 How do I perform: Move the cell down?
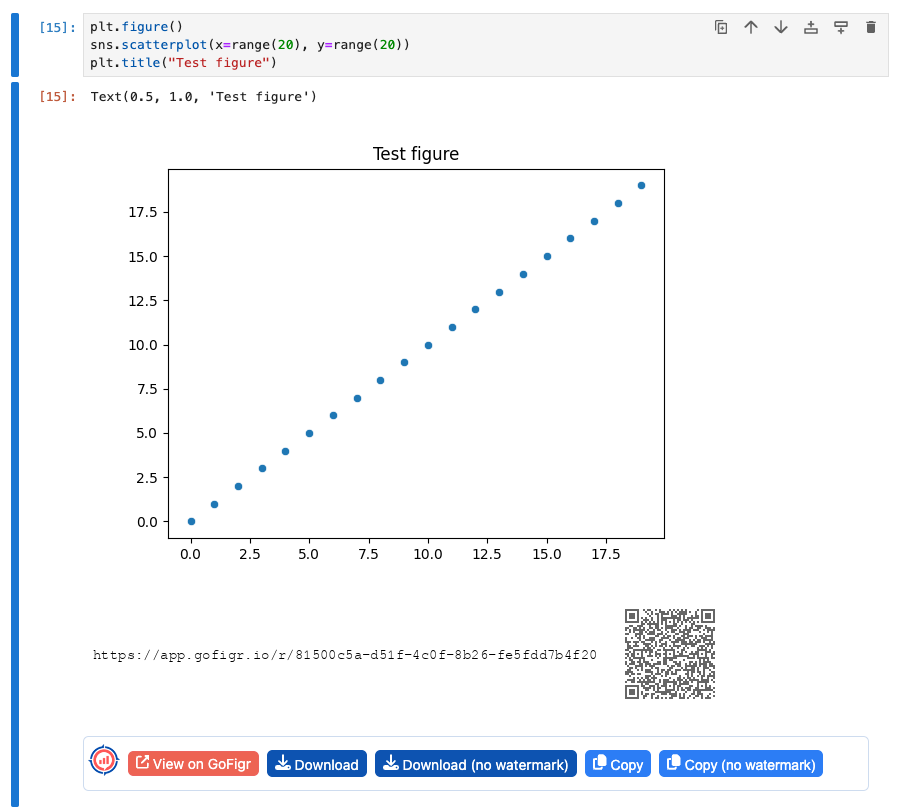tap(781, 27)
